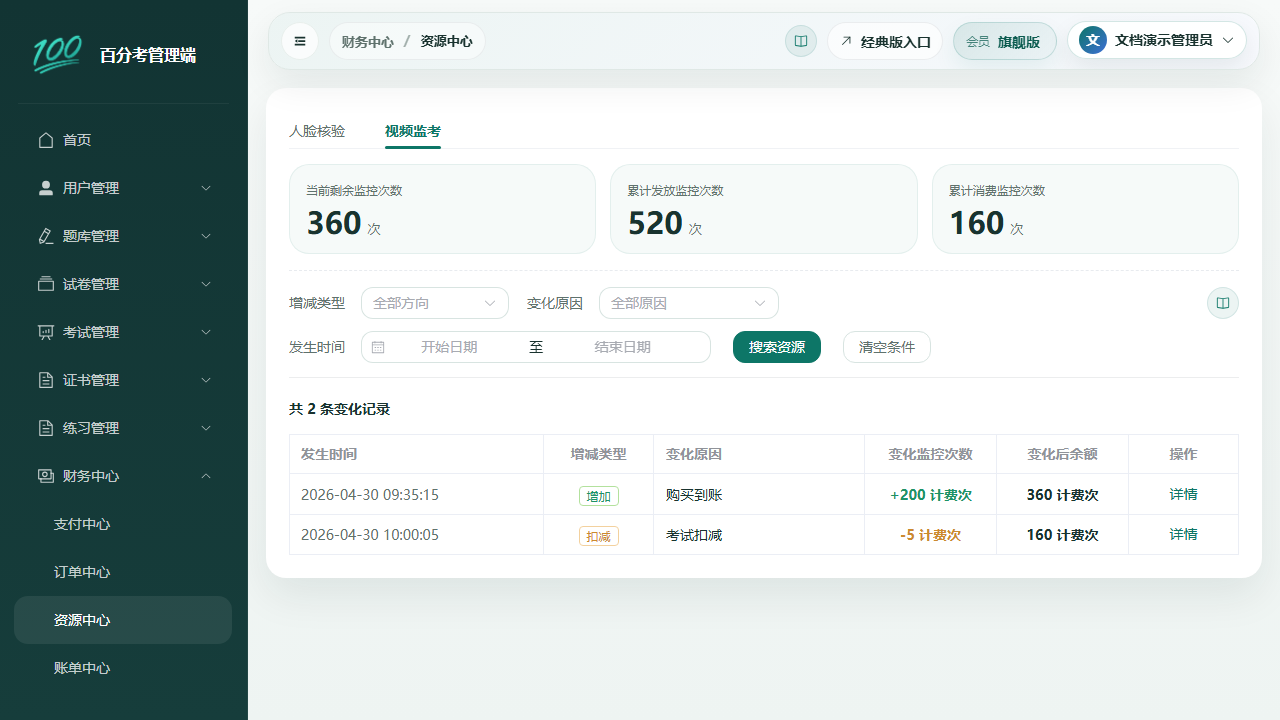
Task: Click the pencil icon for 题库管理
Action: (45, 236)
